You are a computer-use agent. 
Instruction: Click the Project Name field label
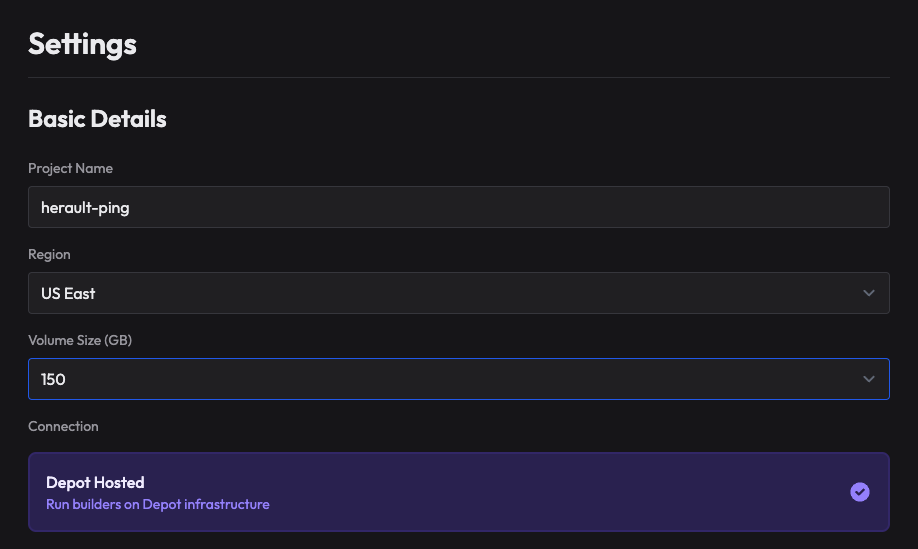coord(70,168)
